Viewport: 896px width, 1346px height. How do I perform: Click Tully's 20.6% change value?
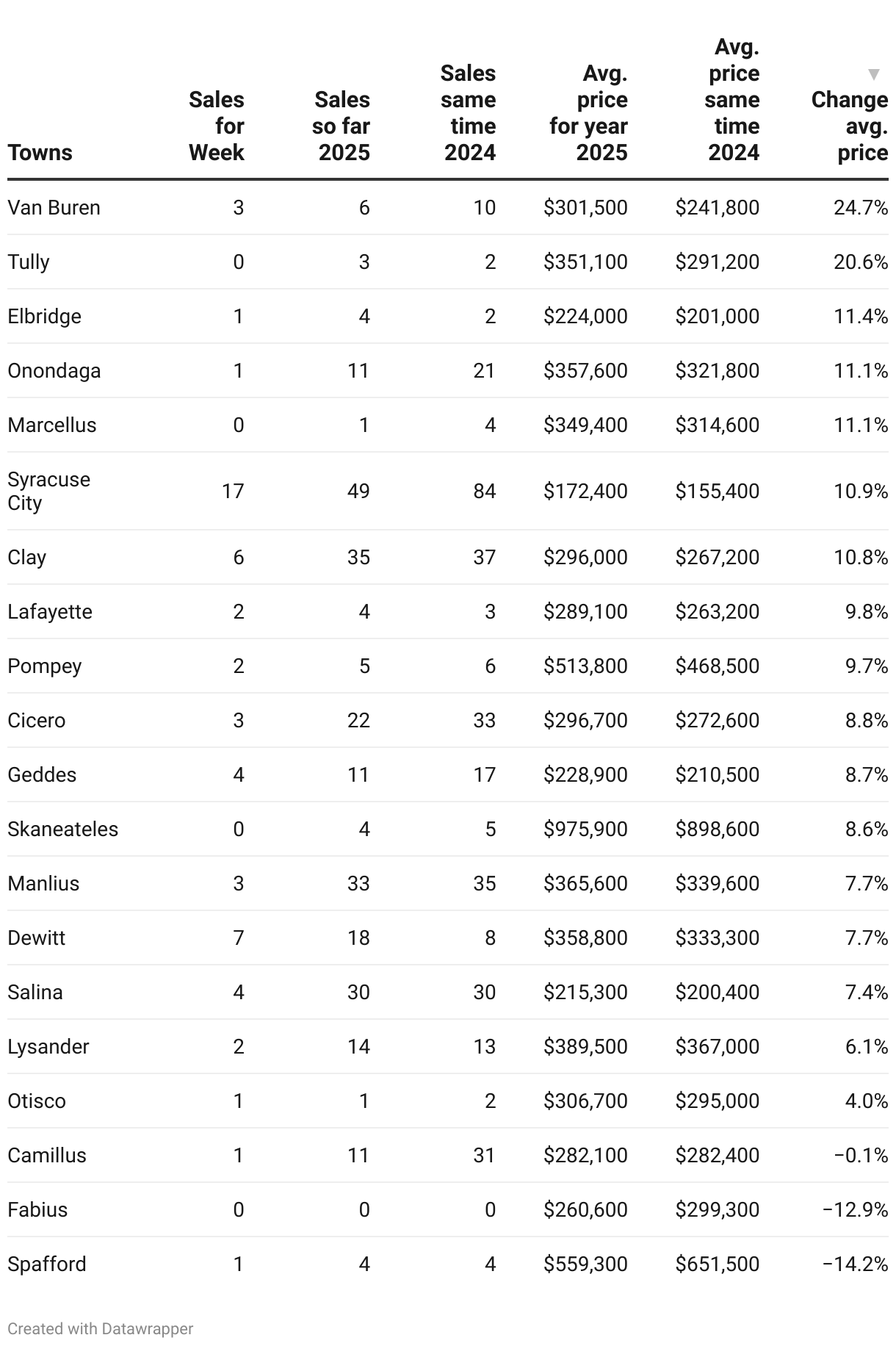[861, 262]
